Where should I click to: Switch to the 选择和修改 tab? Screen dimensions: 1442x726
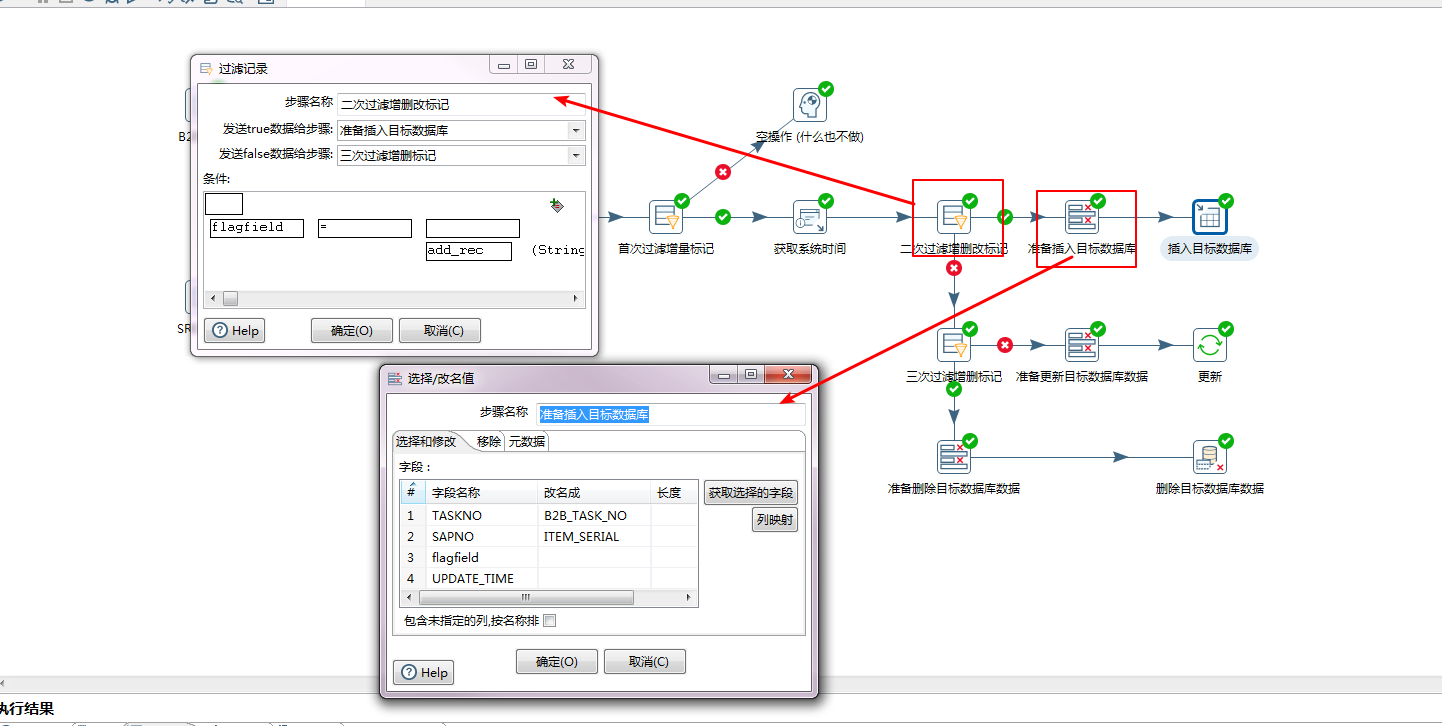pyautogui.click(x=425, y=441)
